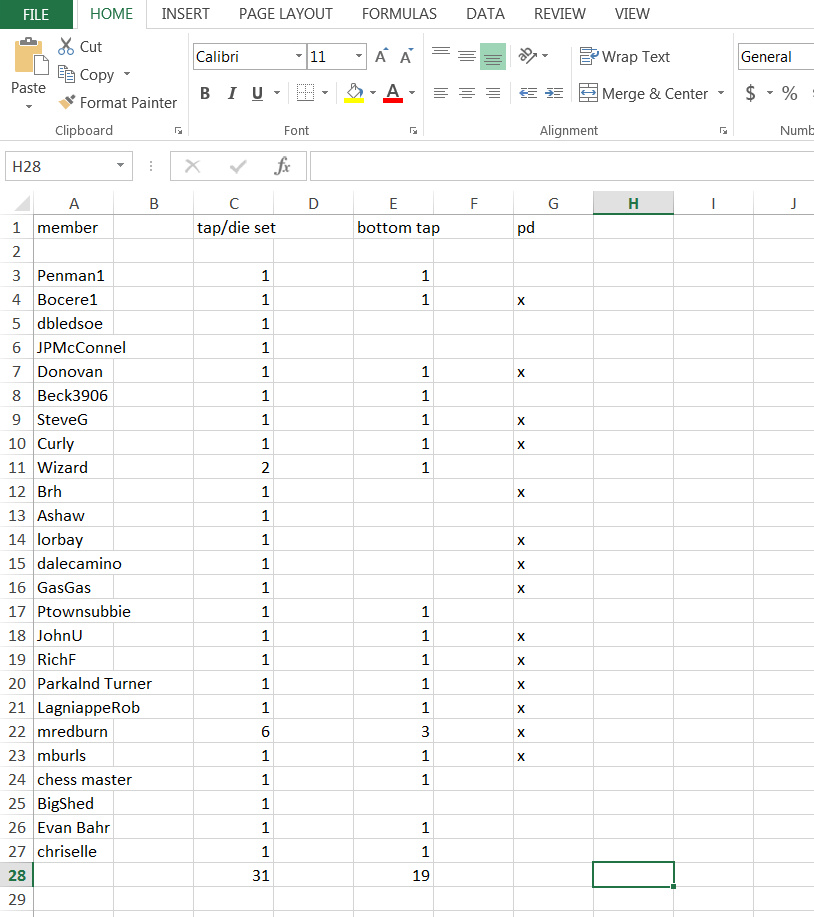This screenshot has height=917, width=814.
Task: Click the Orientation text angle icon
Action: pos(528,56)
